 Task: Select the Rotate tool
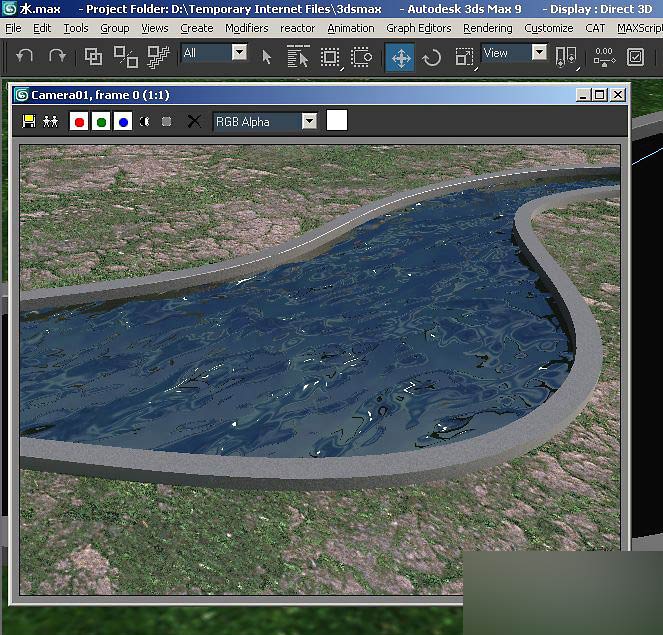(x=432, y=57)
